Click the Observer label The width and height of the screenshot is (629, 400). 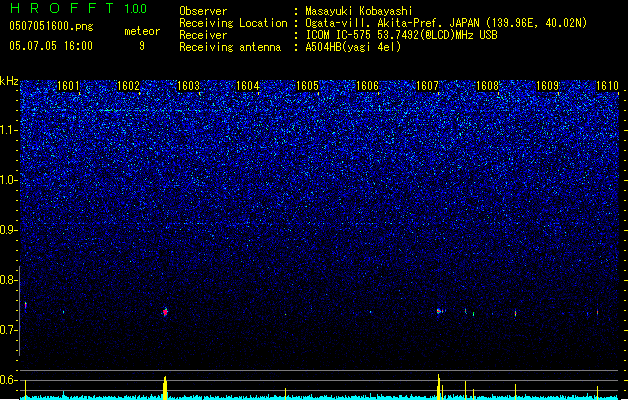203,11
